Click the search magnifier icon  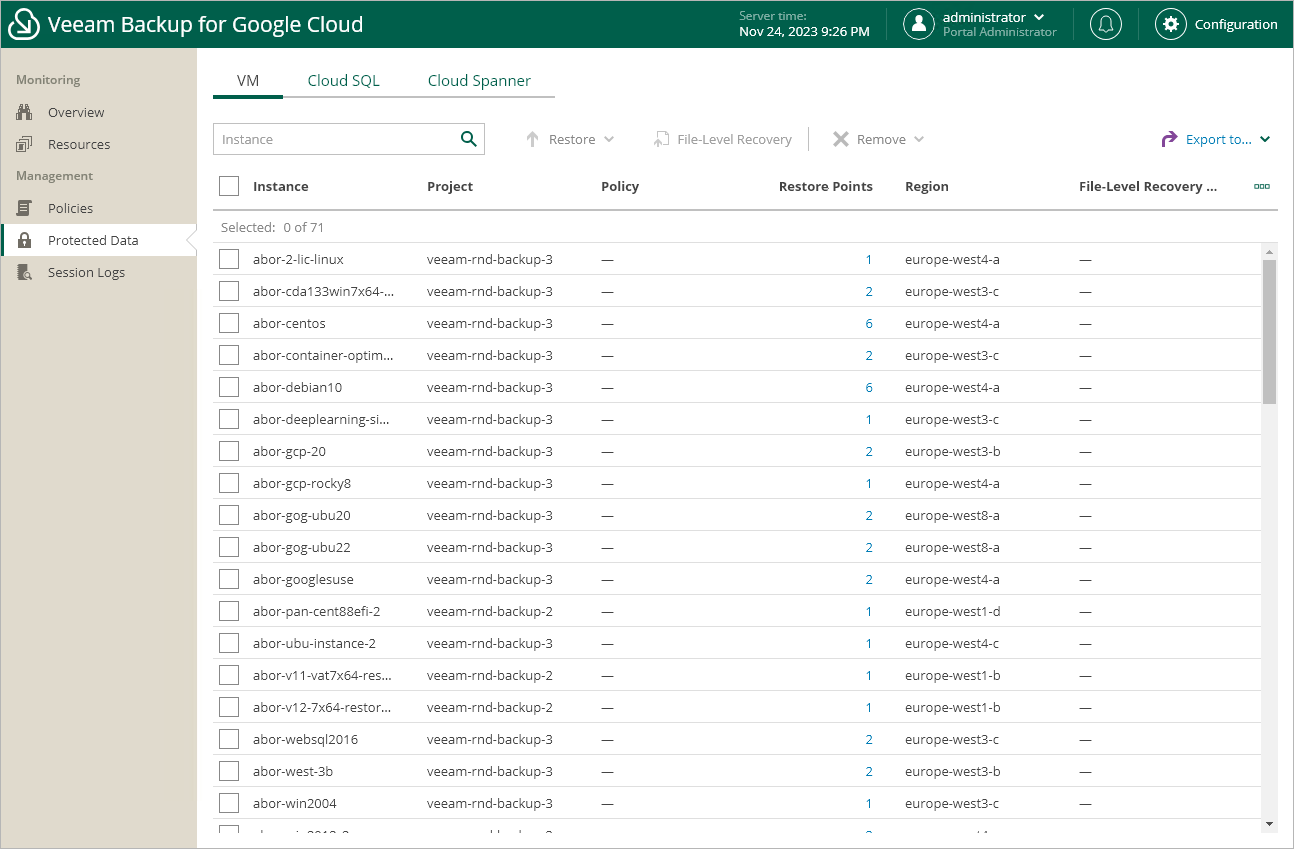pos(468,139)
